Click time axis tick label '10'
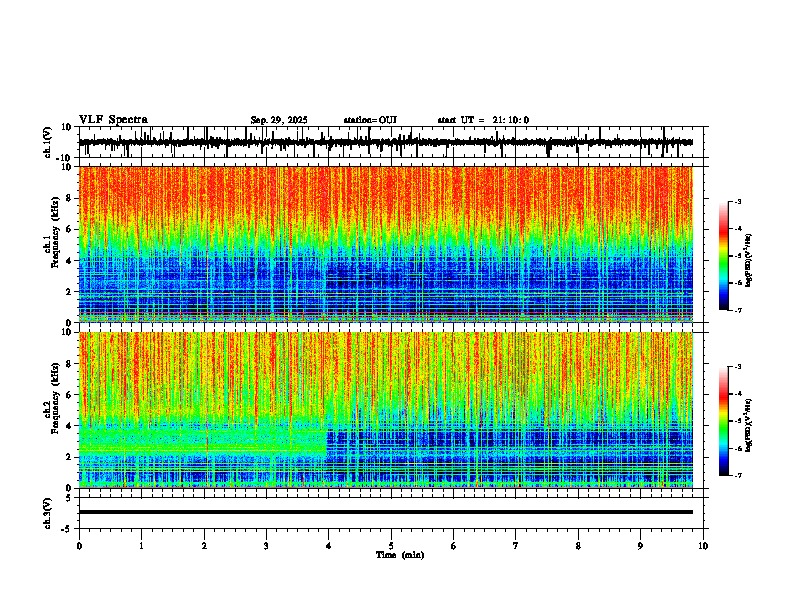The height and width of the screenshot is (612, 792). (x=703, y=546)
